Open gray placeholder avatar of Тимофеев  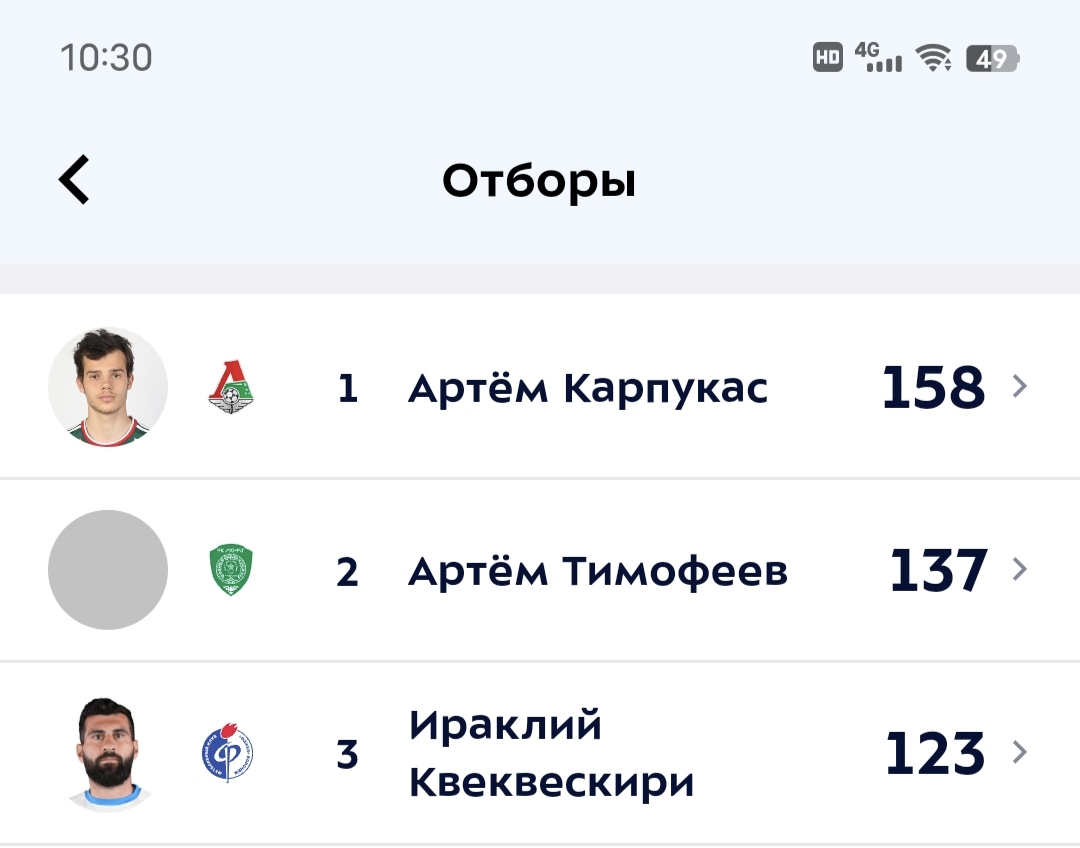[x=108, y=570]
